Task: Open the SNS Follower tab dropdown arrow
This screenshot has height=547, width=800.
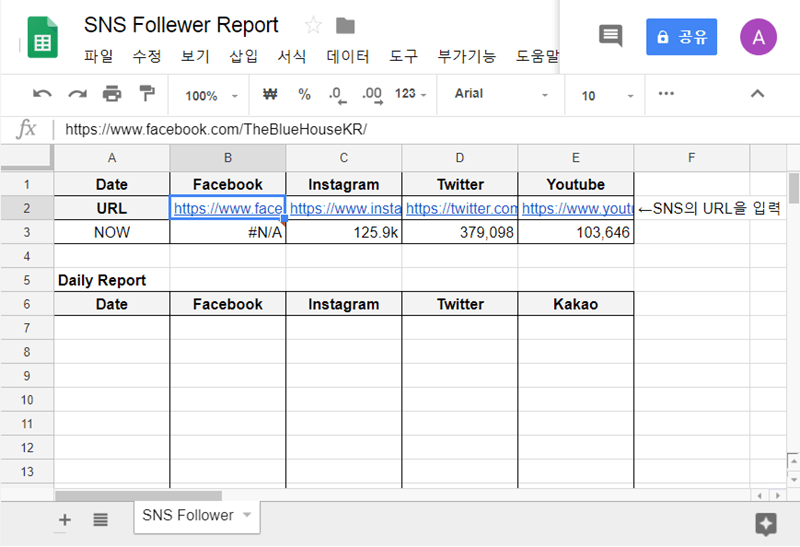Action: [x=247, y=515]
